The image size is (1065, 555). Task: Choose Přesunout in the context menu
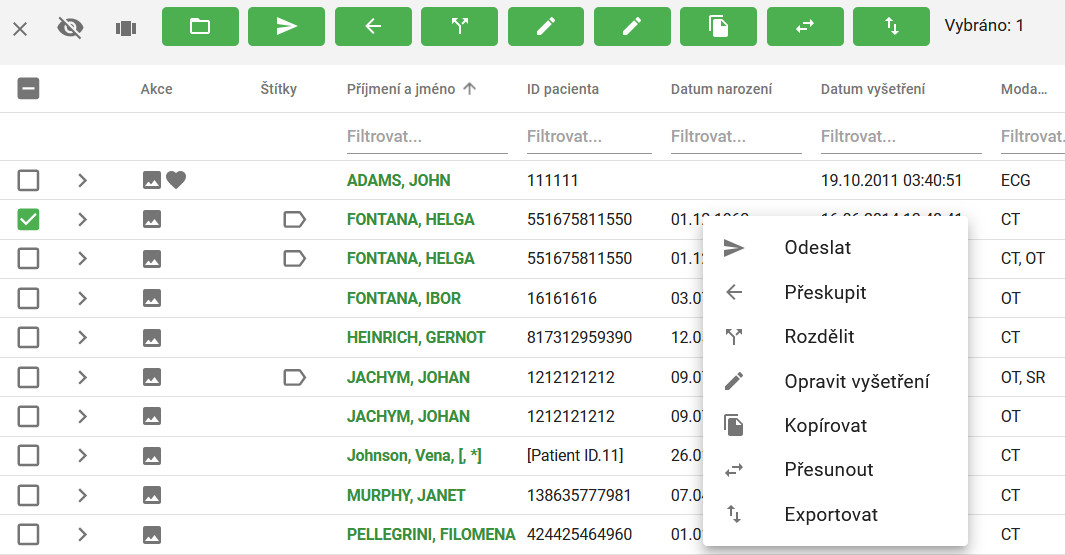[835, 469]
